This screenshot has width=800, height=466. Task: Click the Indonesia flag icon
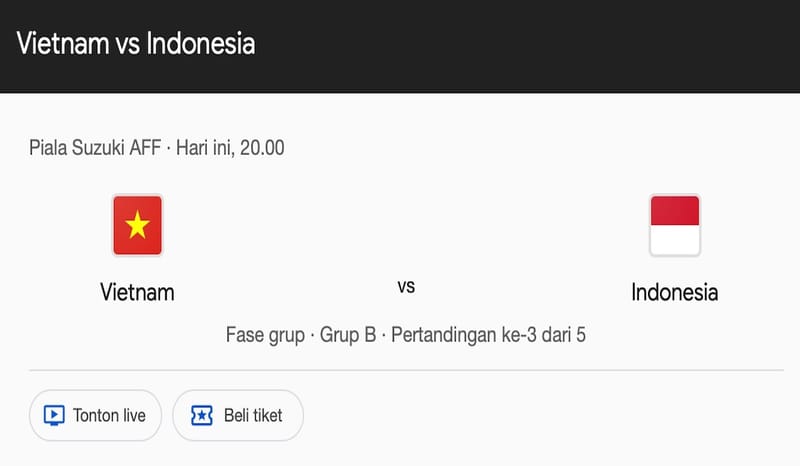[674, 225]
